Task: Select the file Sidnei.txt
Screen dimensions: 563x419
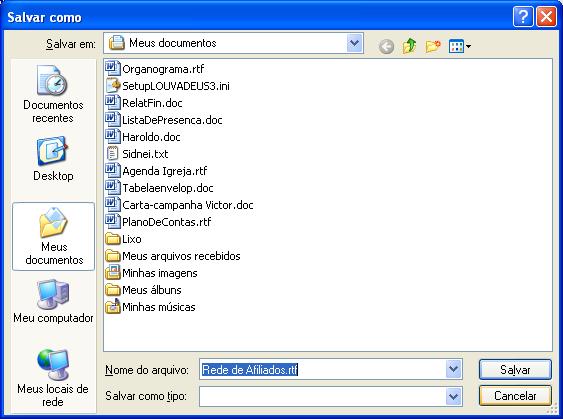Action: click(137, 154)
